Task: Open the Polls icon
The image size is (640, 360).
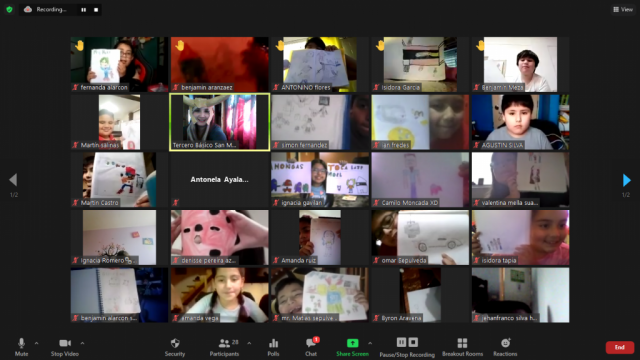Action: tap(273, 347)
